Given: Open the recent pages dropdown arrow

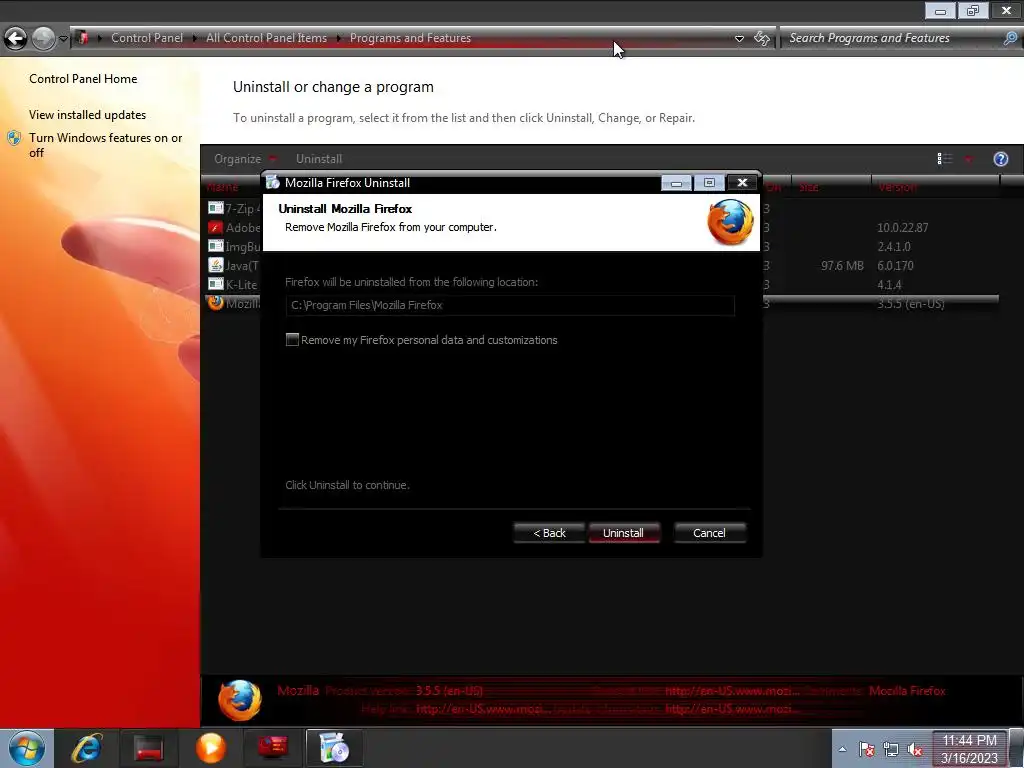Looking at the screenshot, I should click(x=63, y=39).
